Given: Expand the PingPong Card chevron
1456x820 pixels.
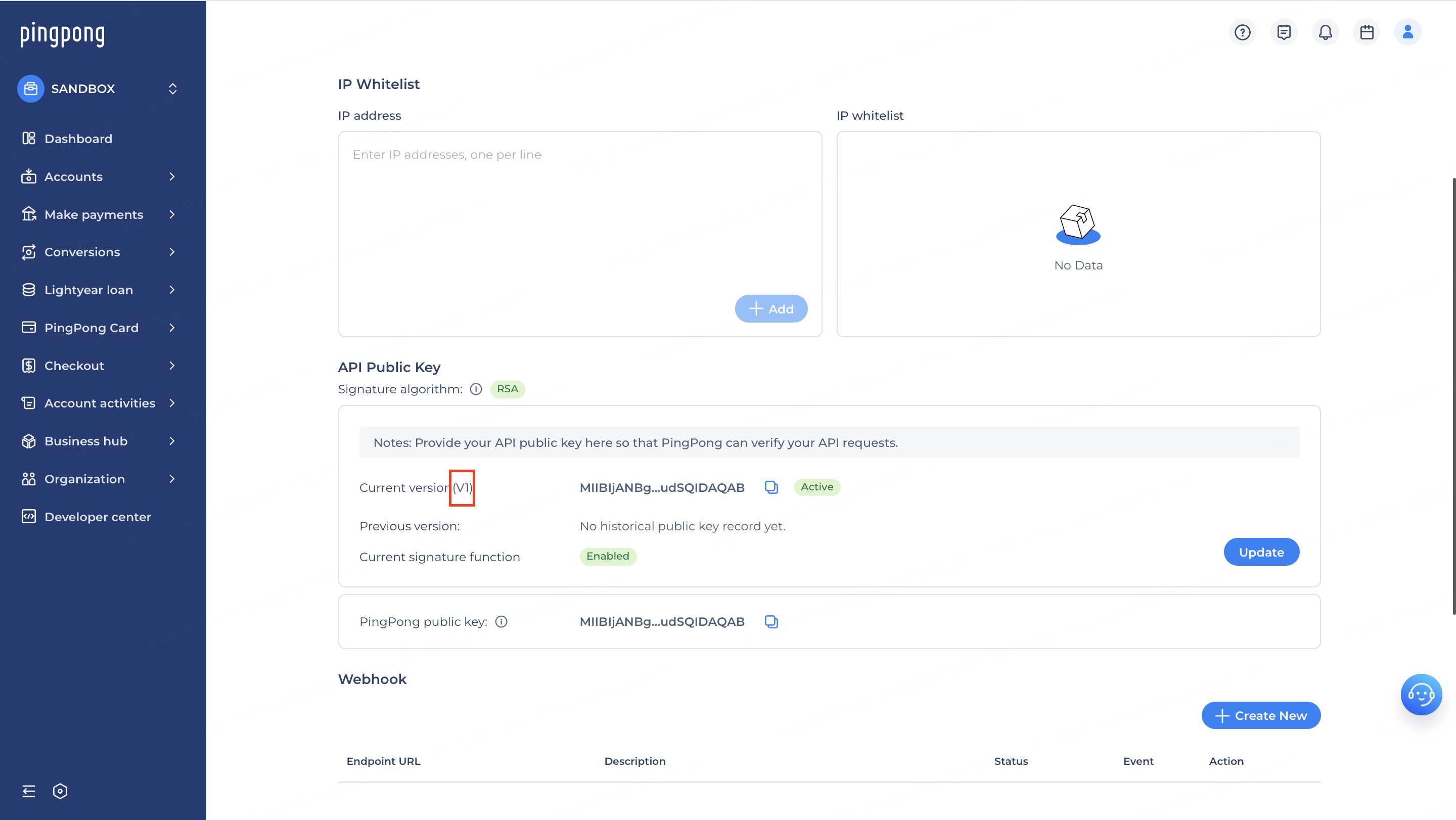Looking at the screenshot, I should point(172,328).
